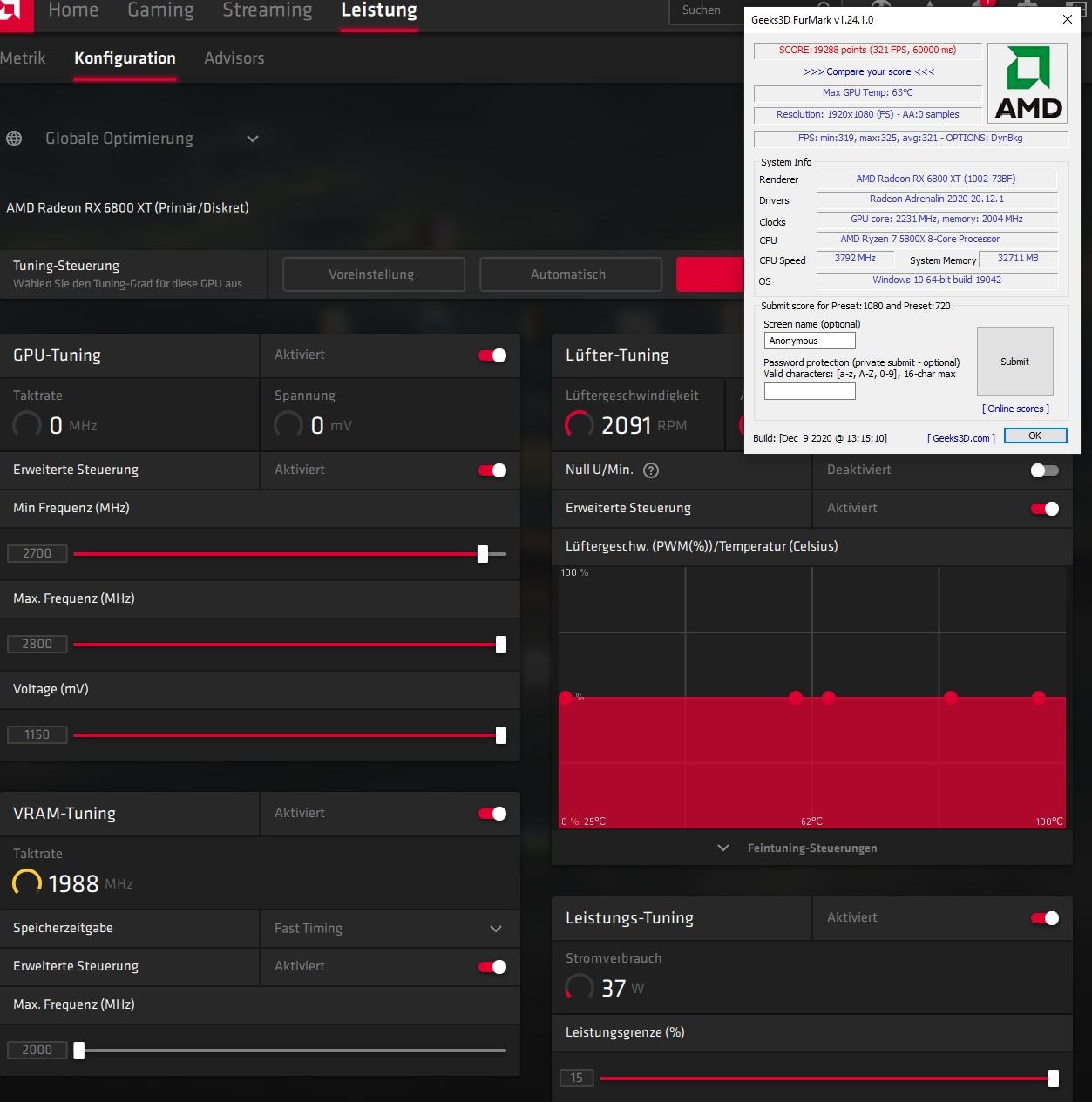Image resolution: width=1092 pixels, height=1102 pixels.
Task: Click the Radeon Adrenalin 2020 20.12.1 drivers field
Action: (x=936, y=199)
